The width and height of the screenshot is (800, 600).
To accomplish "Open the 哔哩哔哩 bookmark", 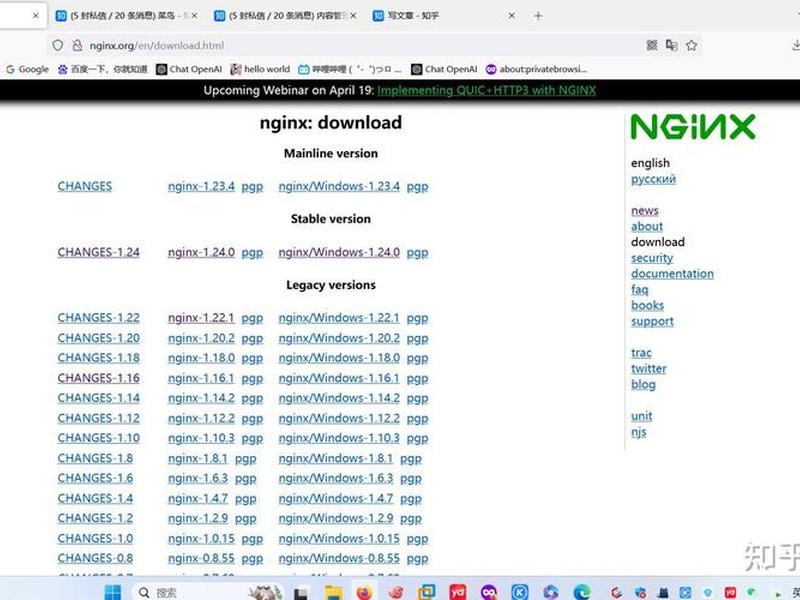I will click(x=349, y=69).
